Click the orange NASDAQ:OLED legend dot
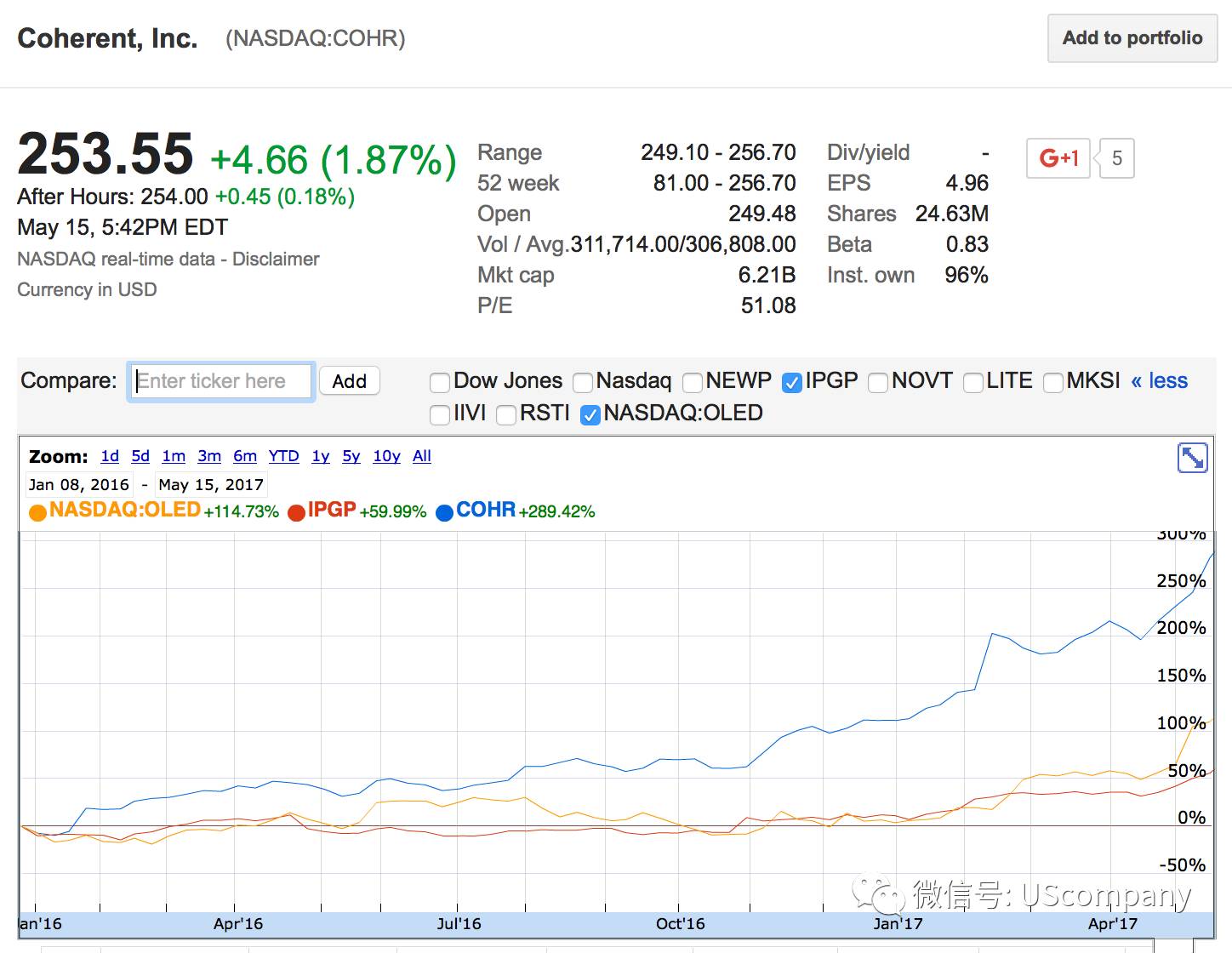 (x=37, y=513)
